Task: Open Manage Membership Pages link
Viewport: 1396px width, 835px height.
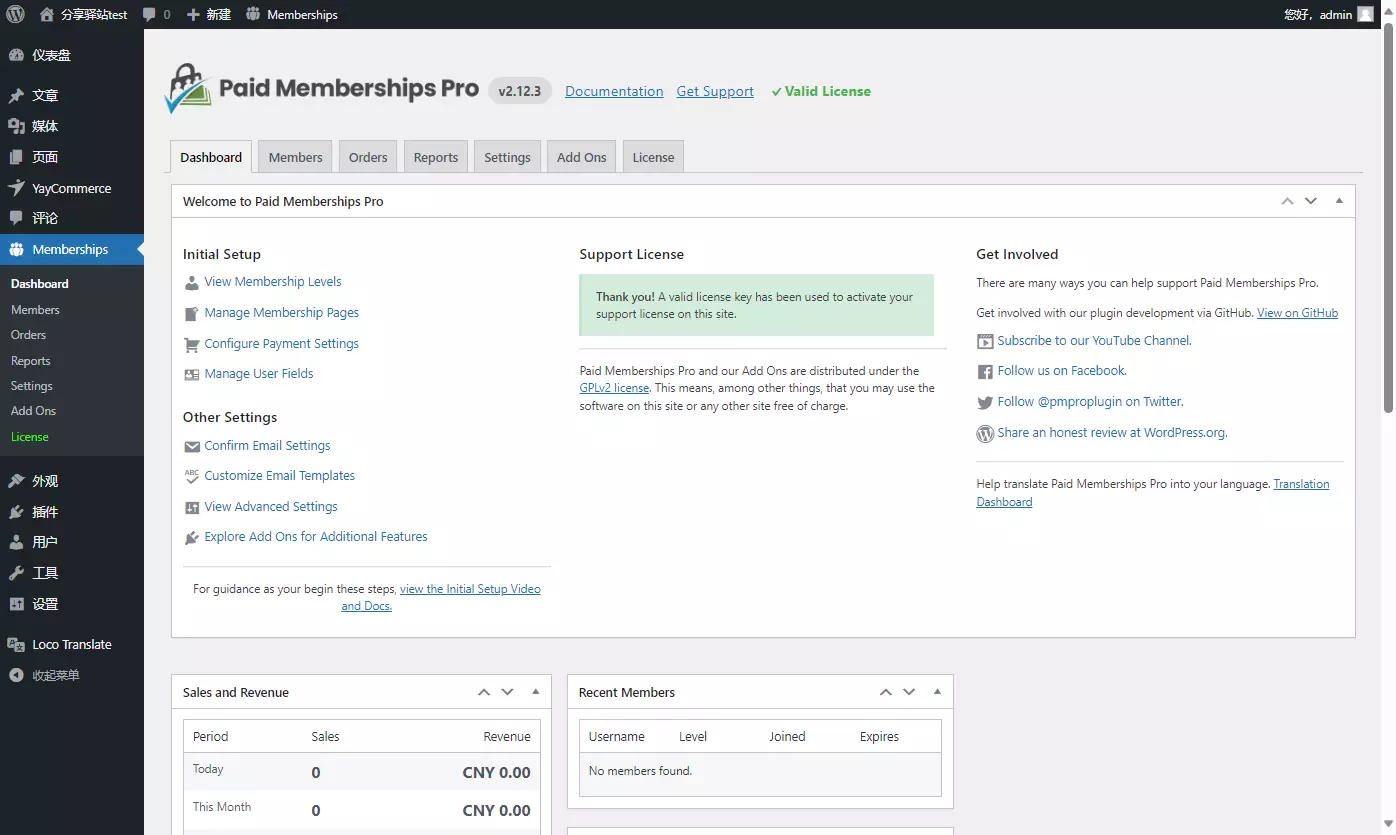Action: point(282,313)
